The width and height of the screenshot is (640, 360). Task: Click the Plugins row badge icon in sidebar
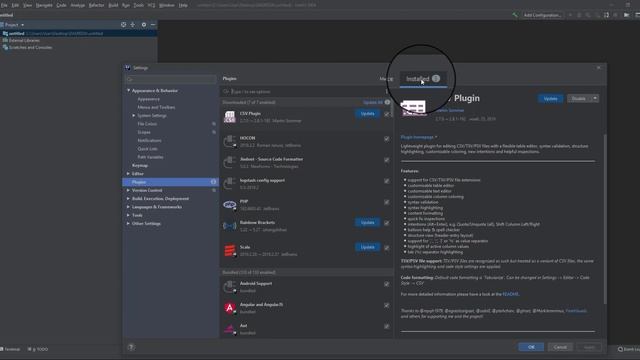click(x=213, y=182)
